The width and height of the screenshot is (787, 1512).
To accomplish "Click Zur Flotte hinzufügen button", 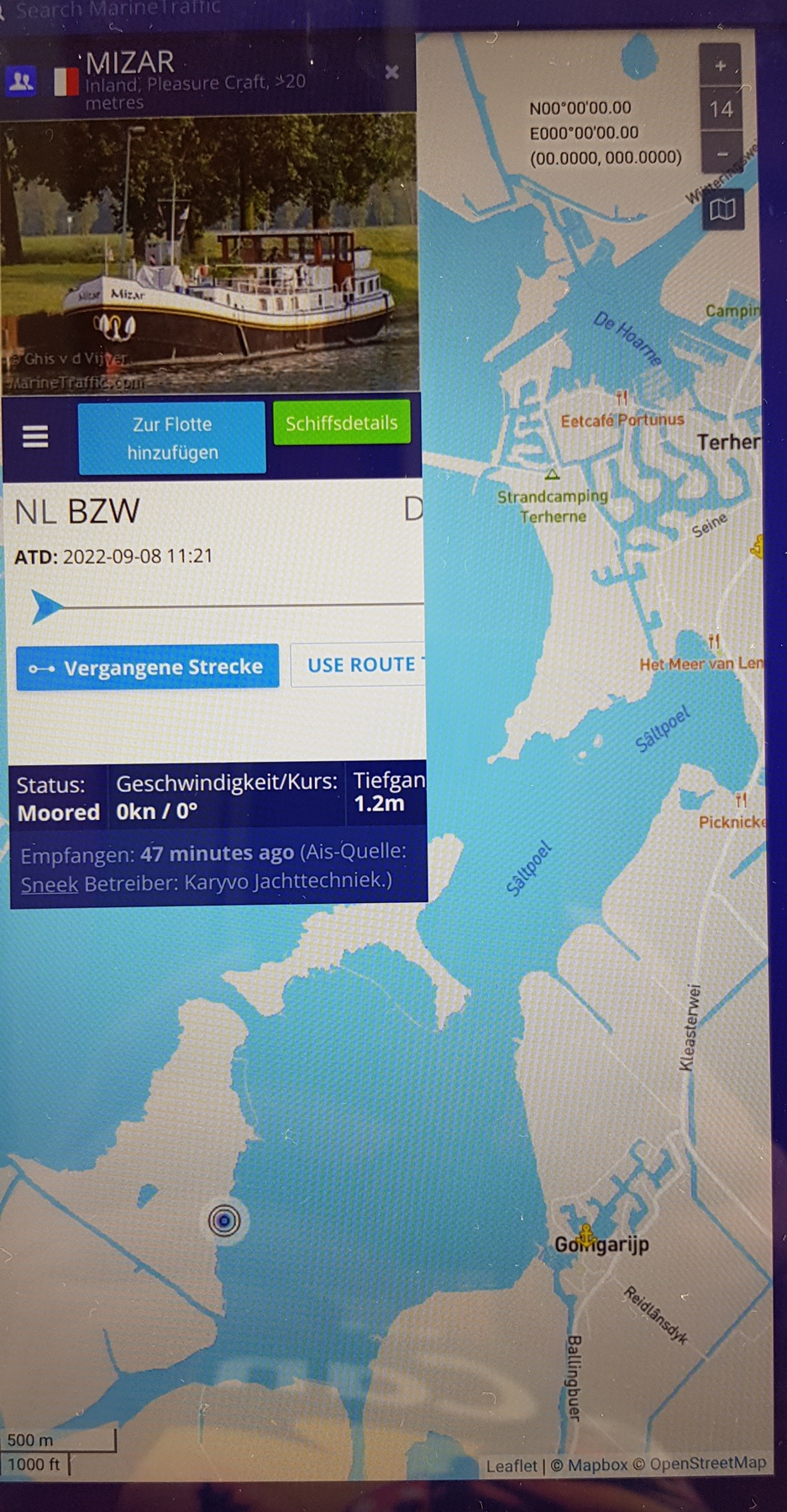I will [x=172, y=438].
